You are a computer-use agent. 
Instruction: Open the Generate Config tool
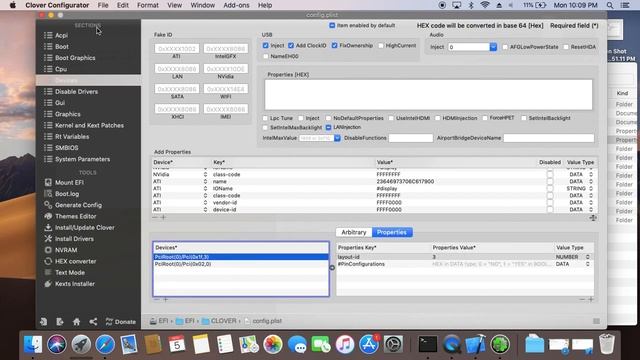78,205
